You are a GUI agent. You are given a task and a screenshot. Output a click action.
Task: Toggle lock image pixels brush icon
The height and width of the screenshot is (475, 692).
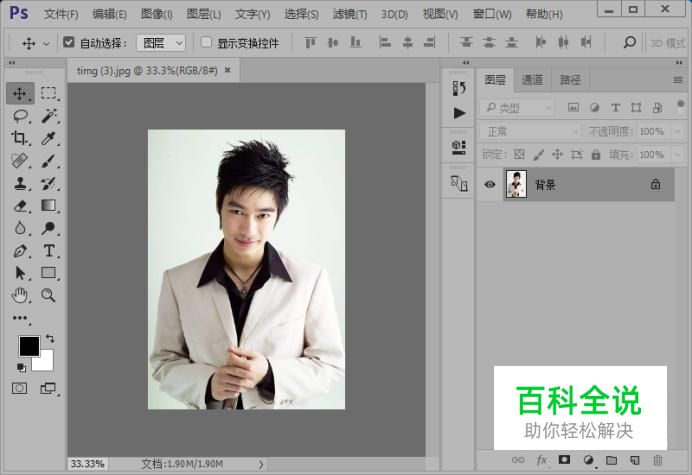click(x=538, y=155)
